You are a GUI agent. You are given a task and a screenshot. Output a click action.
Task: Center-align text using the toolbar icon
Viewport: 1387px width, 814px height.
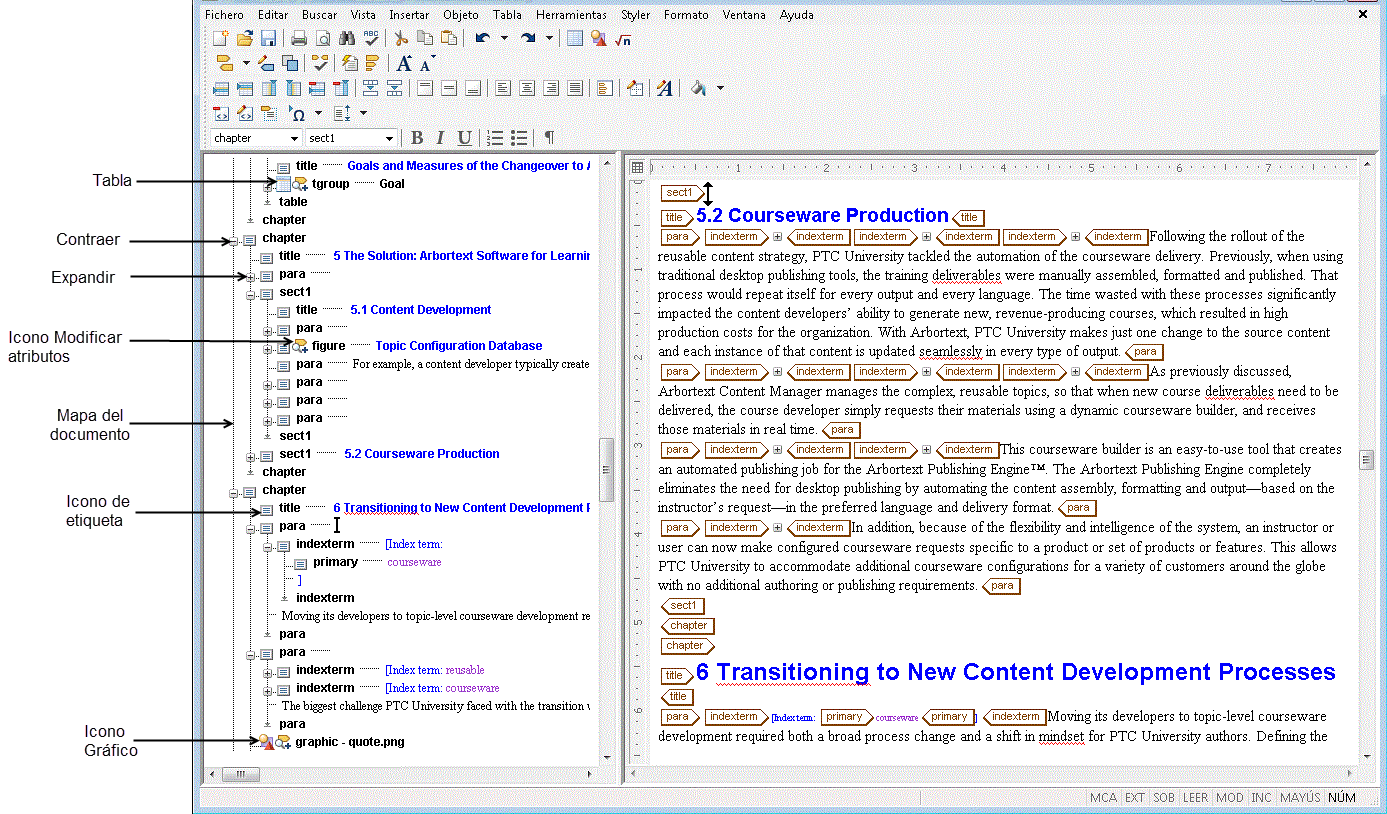point(527,88)
